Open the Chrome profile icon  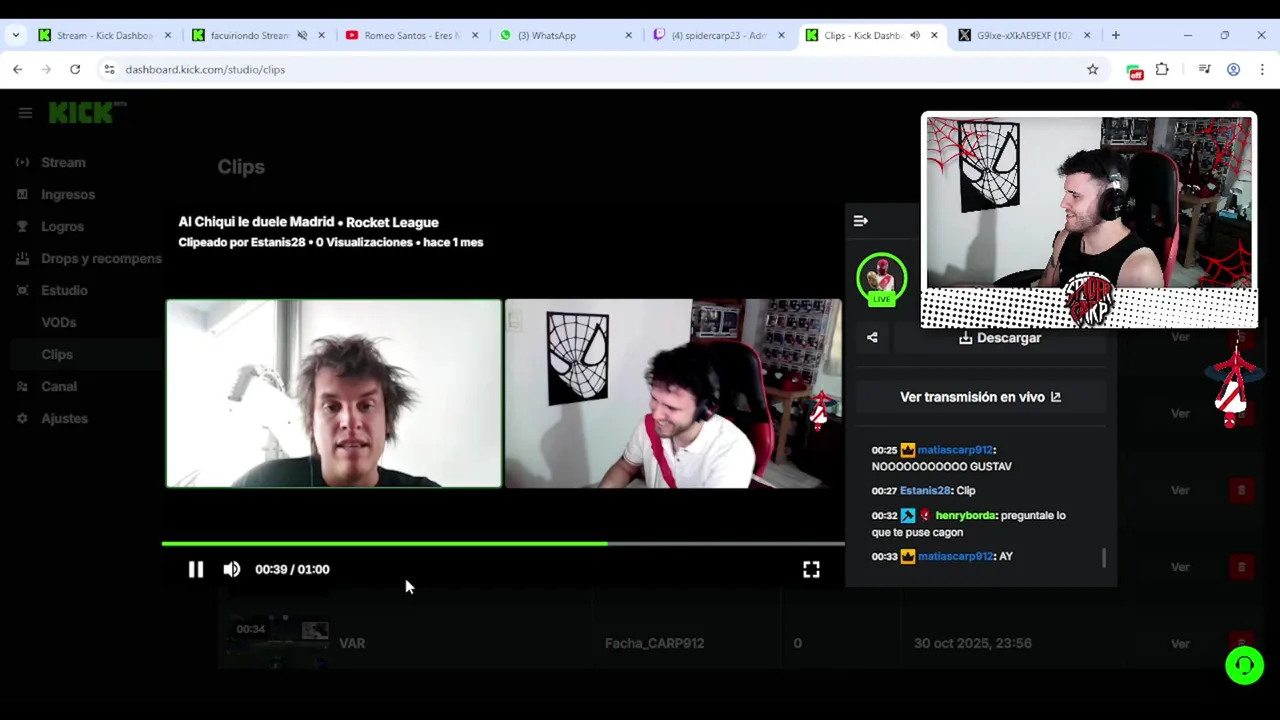pos(1233,69)
